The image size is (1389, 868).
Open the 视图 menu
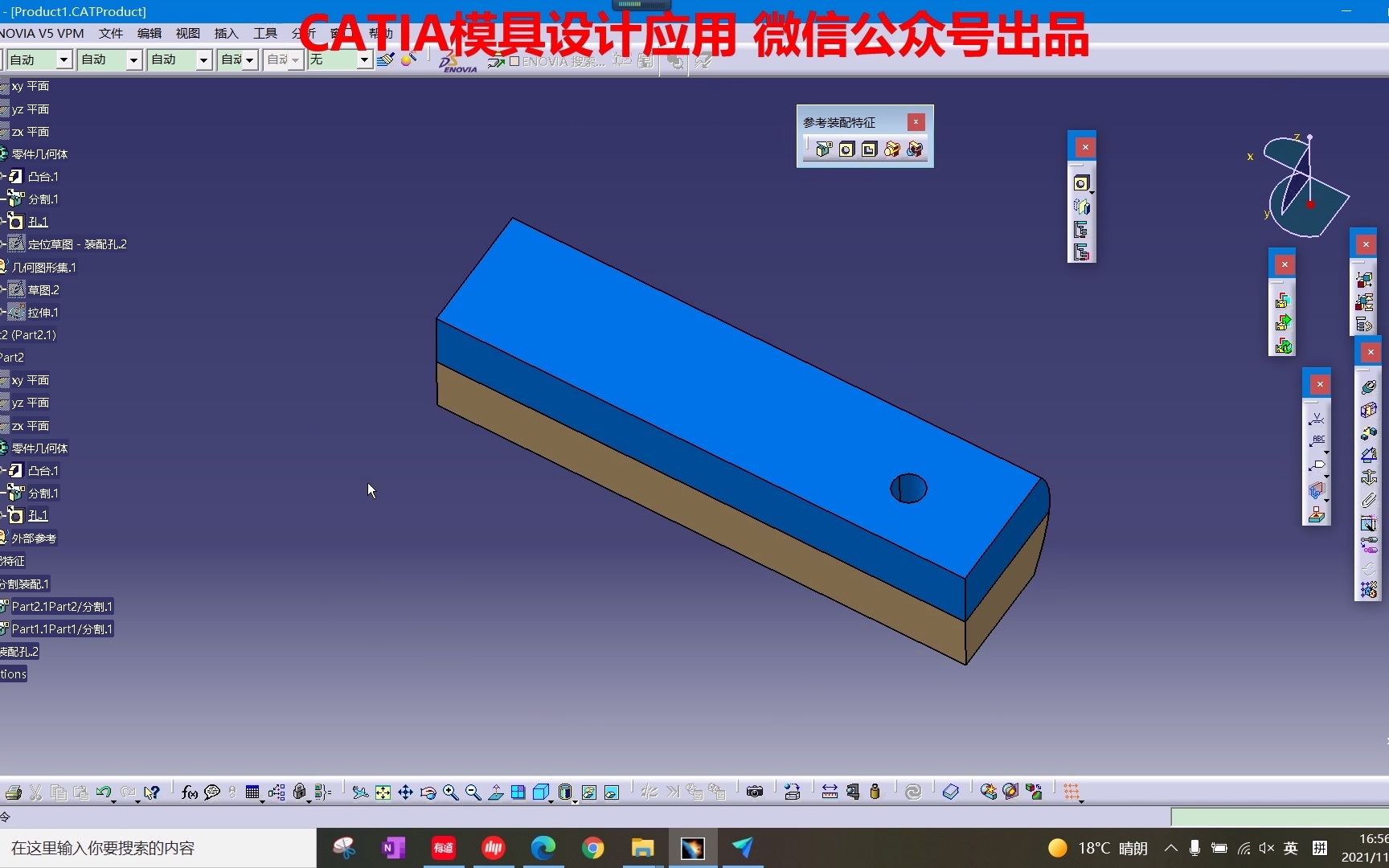pos(188,33)
